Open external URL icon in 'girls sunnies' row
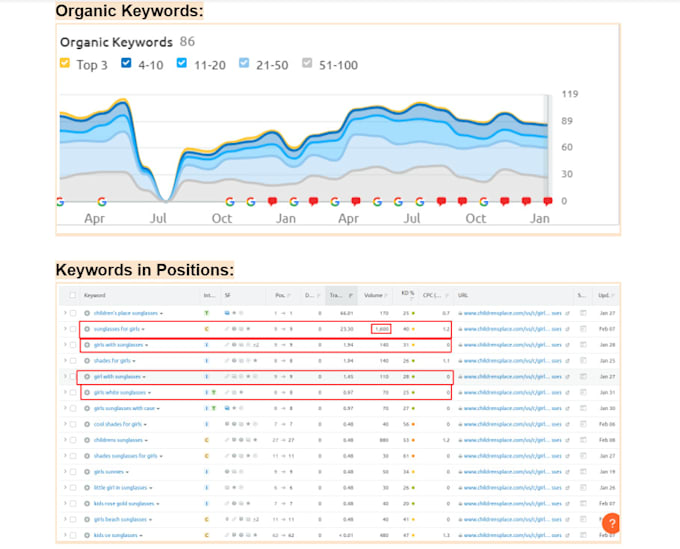Viewport: 680px width, 549px height. pyautogui.click(x=567, y=472)
